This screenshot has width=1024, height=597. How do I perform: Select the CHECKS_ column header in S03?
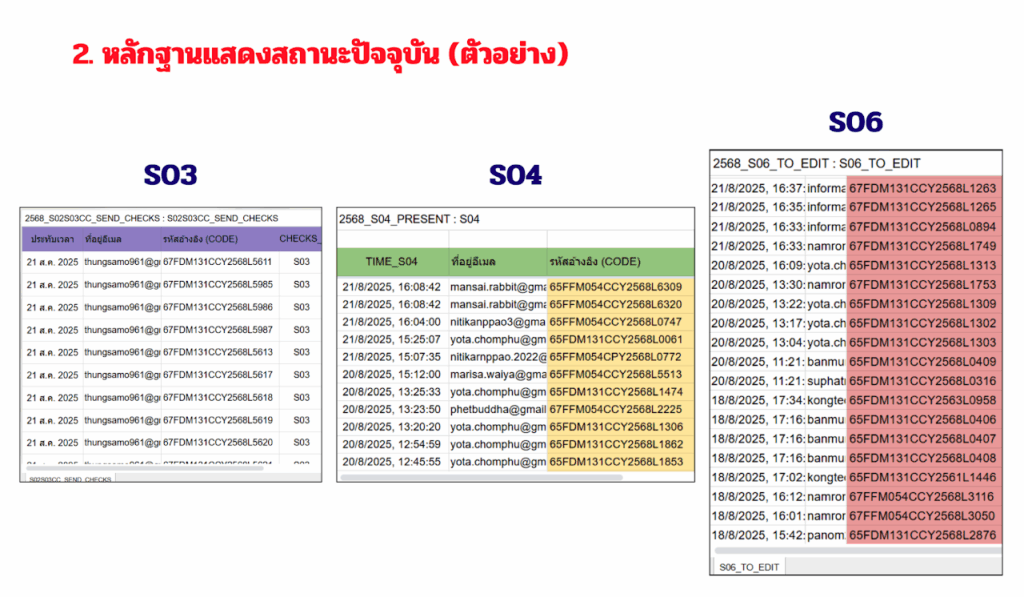pyautogui.click(x=299, y=240)
